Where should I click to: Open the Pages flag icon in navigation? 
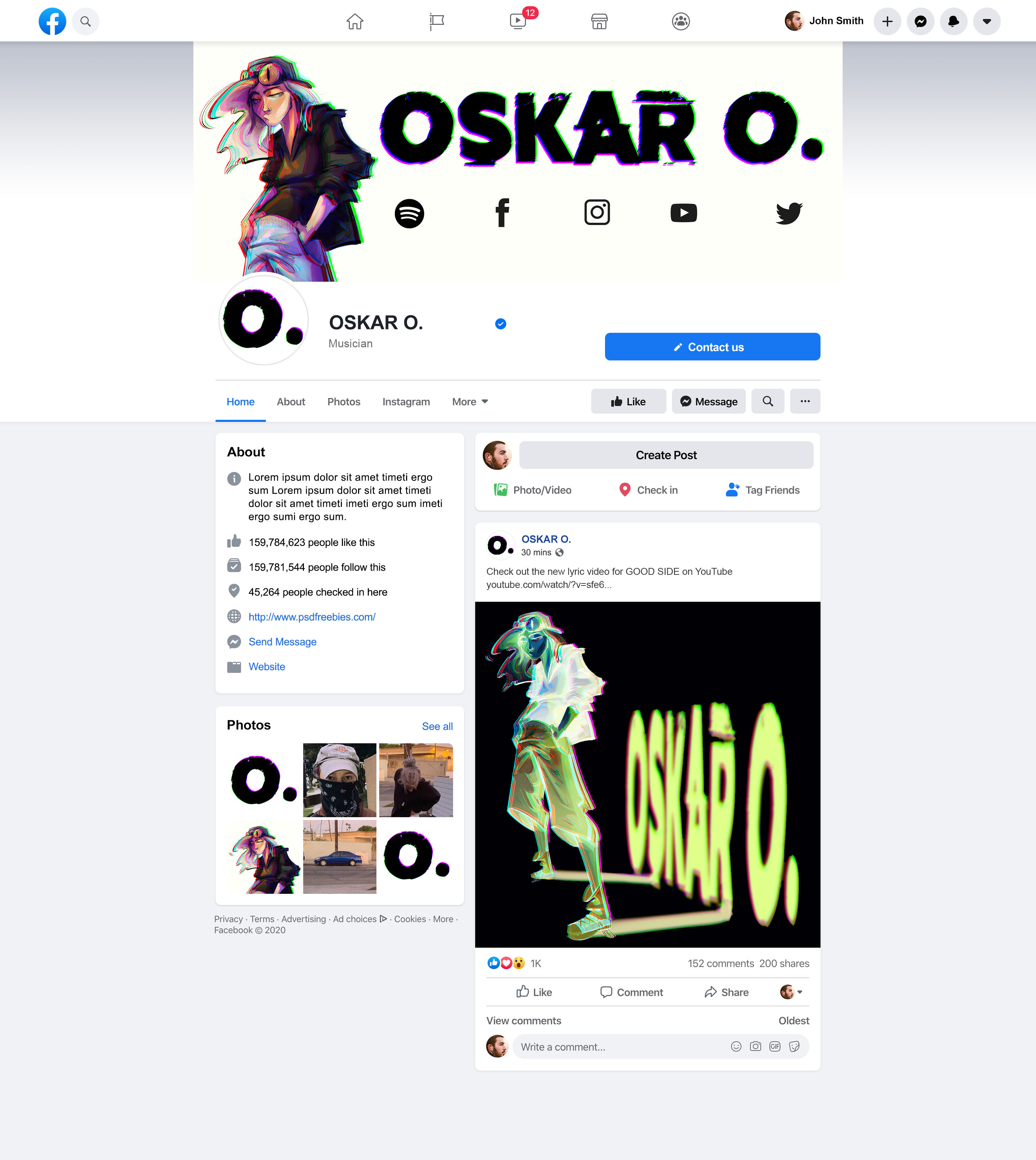pos(437,22)
